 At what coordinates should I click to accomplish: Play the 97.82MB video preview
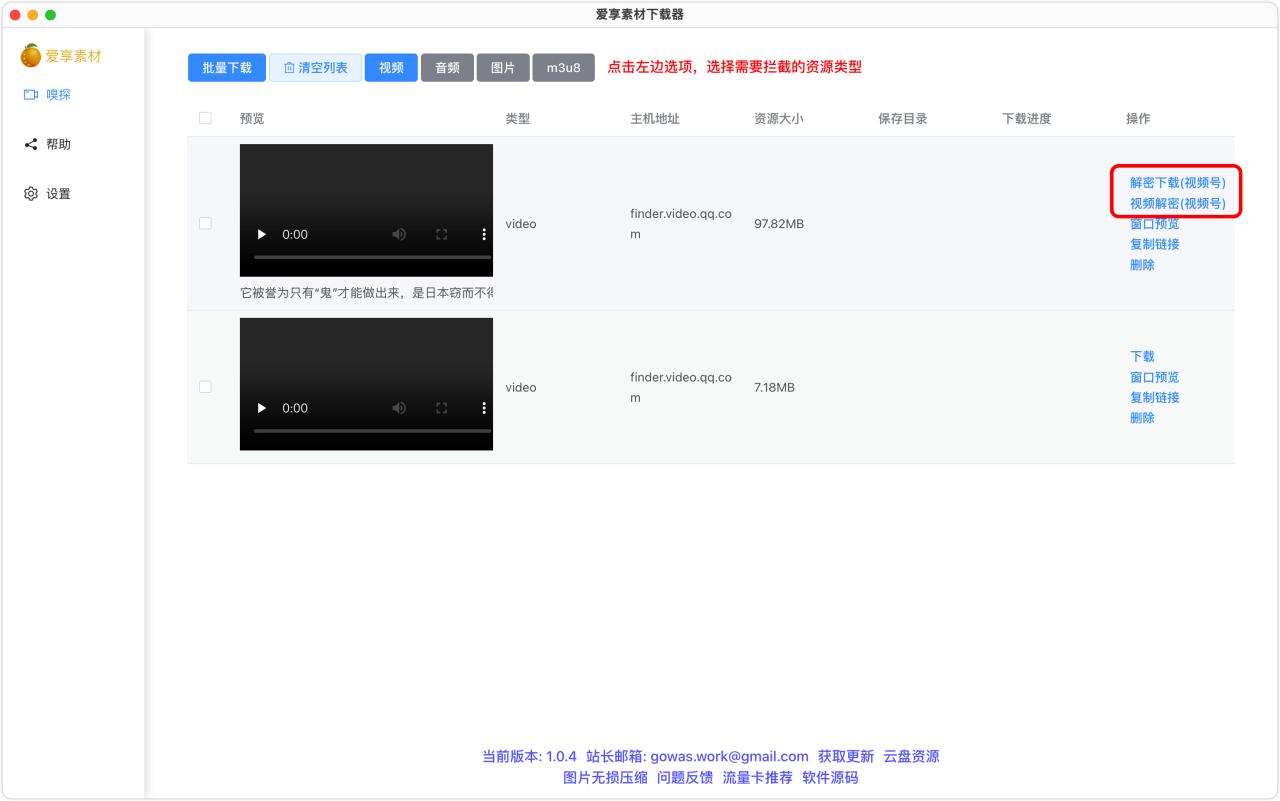click(262, 234)
